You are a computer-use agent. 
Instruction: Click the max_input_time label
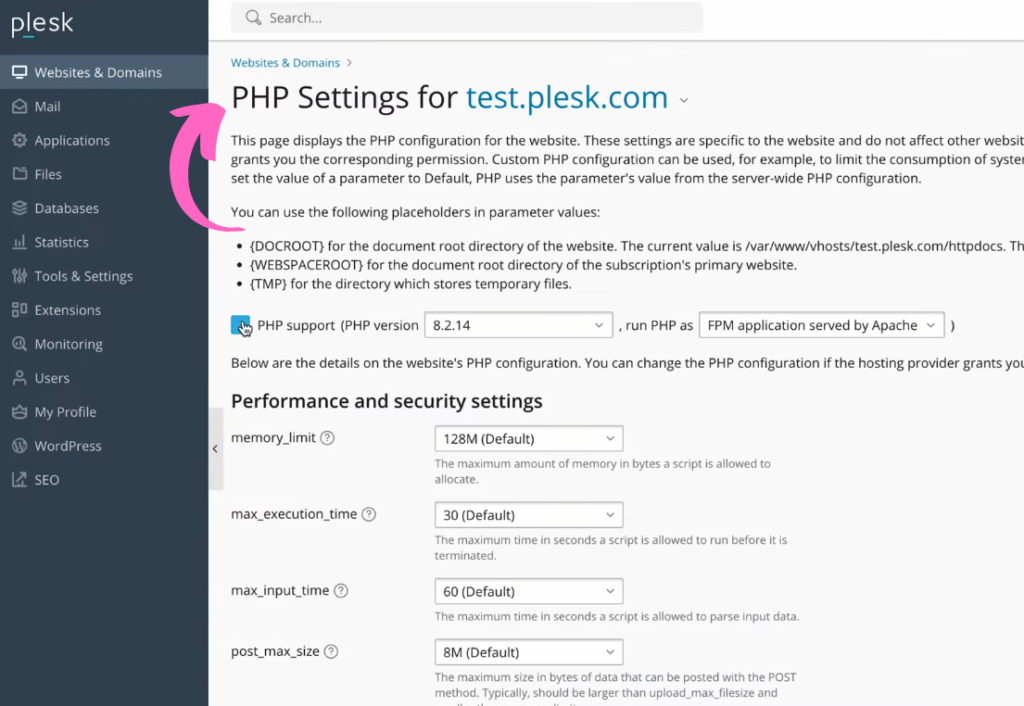[280, 590]
